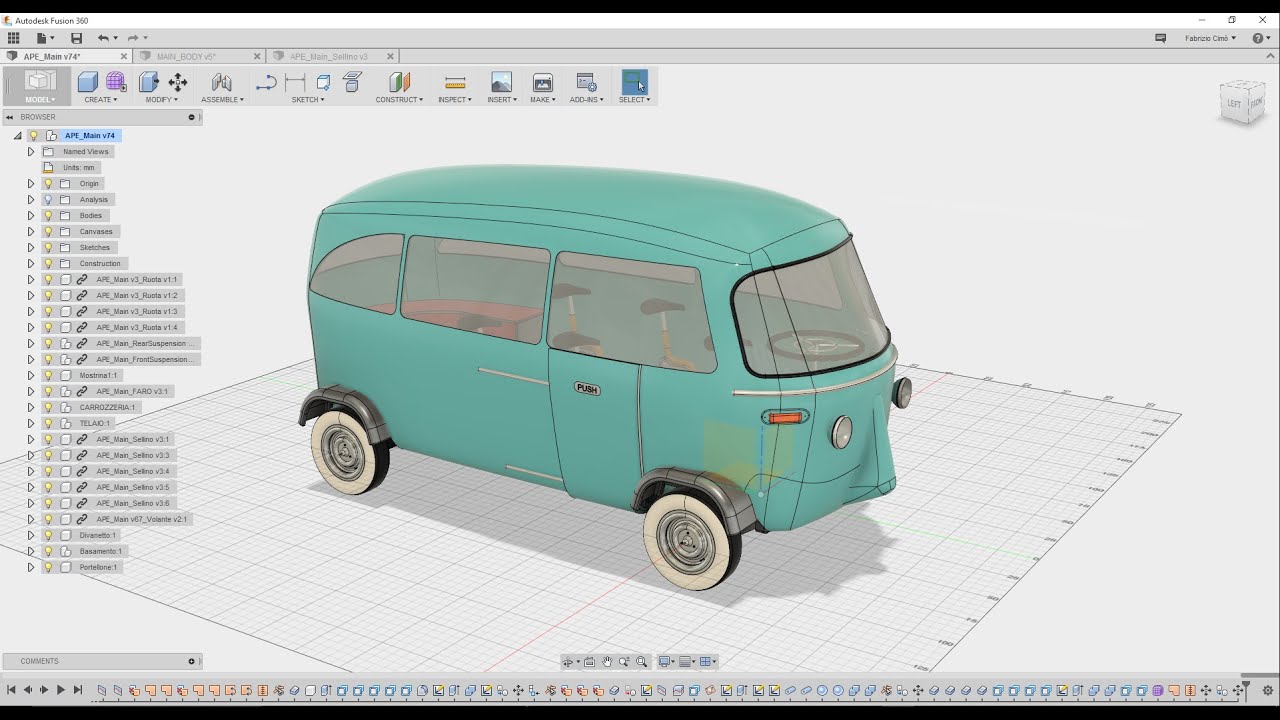Collapse the Browser panel with double arrows
Screen dimensions: 1280x720
[x=9, y=117]
